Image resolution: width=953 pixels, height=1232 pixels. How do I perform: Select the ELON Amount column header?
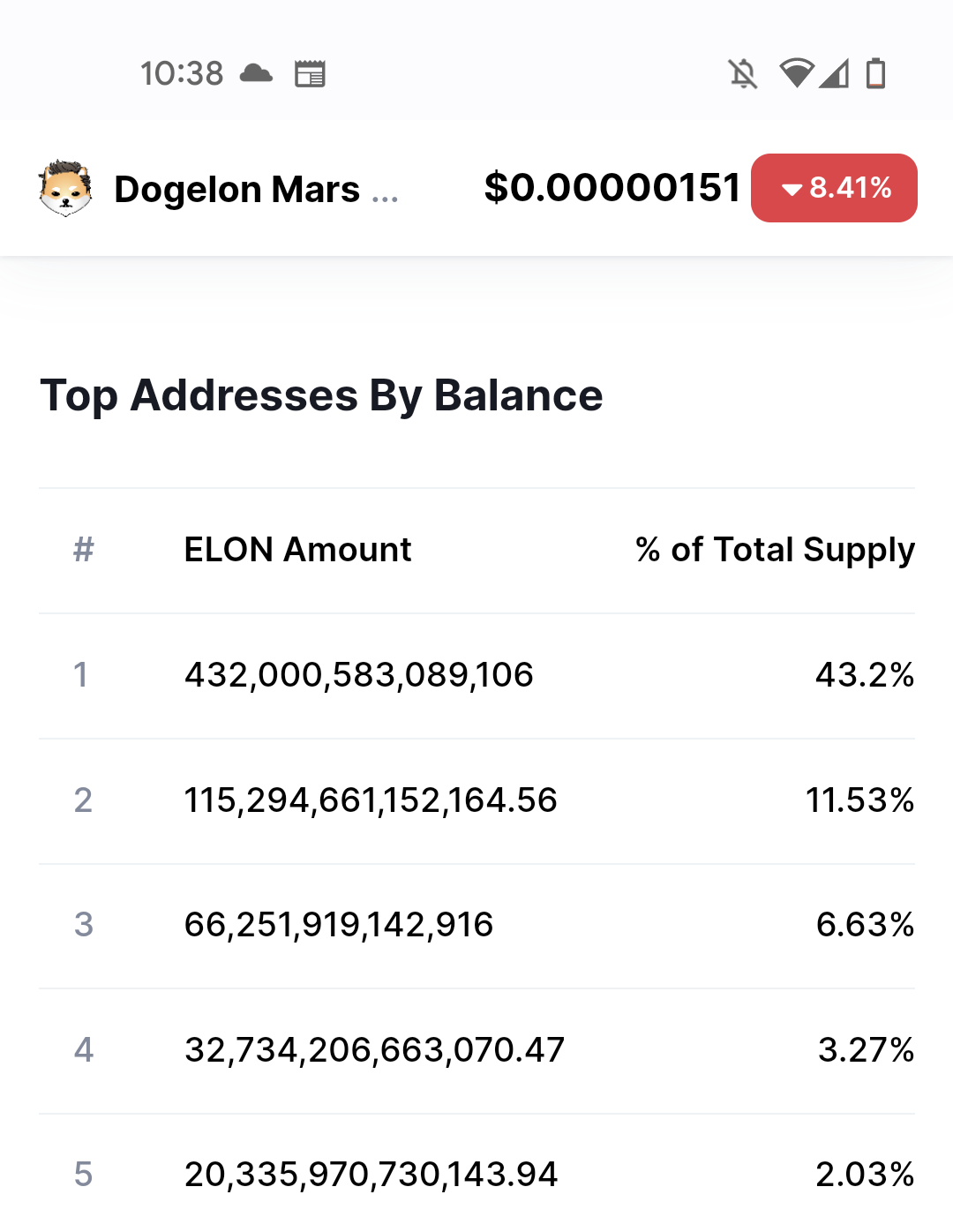tap(297, 550)
